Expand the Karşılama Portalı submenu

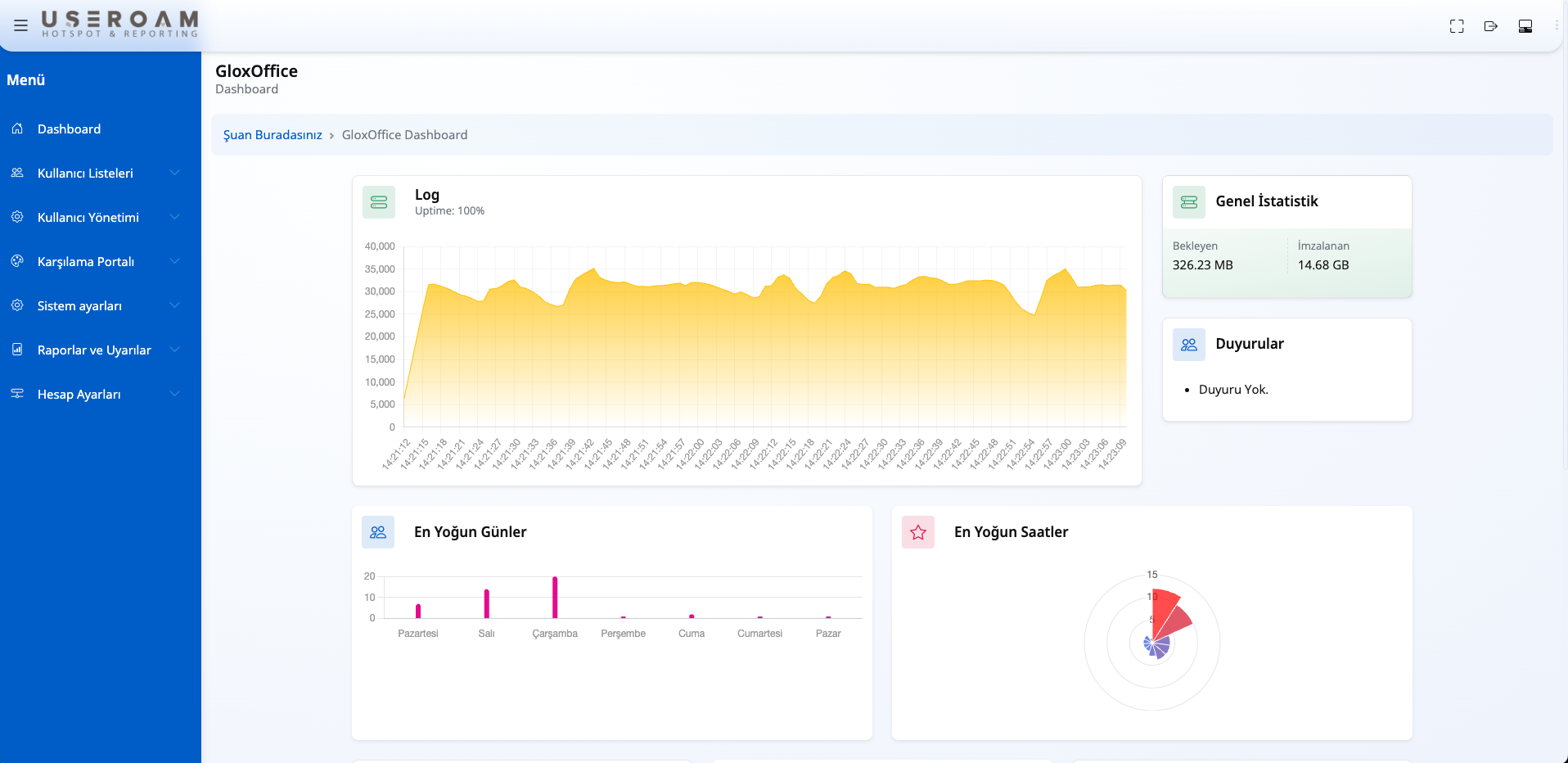pos(174,261)
